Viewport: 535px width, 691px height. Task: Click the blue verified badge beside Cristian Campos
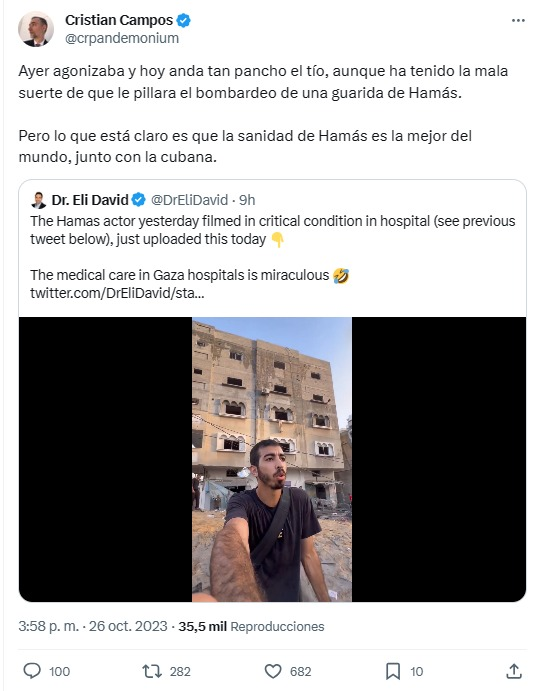click(183, 20)
